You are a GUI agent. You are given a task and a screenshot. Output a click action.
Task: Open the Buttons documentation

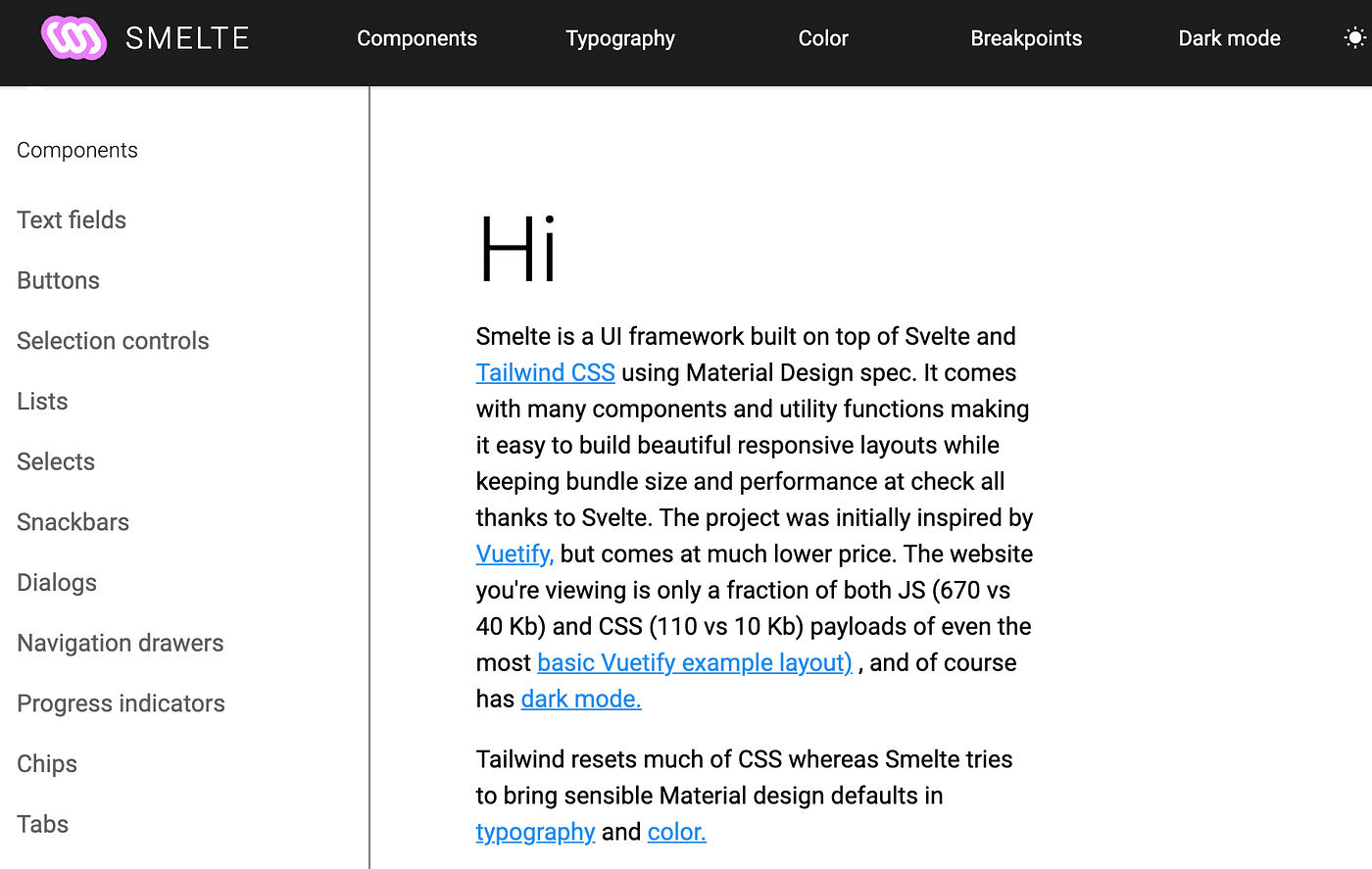coord(58,280)
